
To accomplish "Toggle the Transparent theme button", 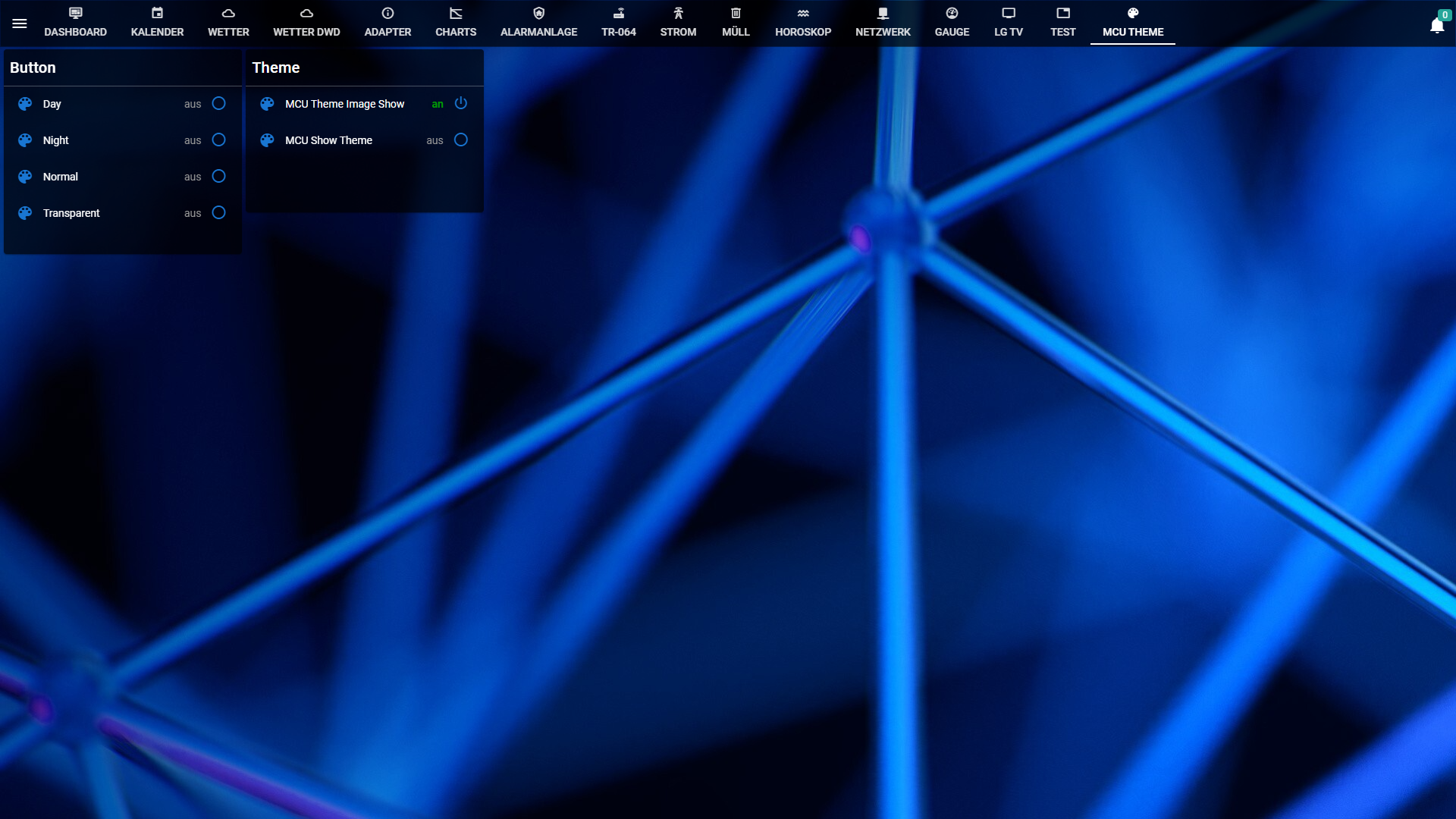I will pyautogui.click(x=218, y=212).
